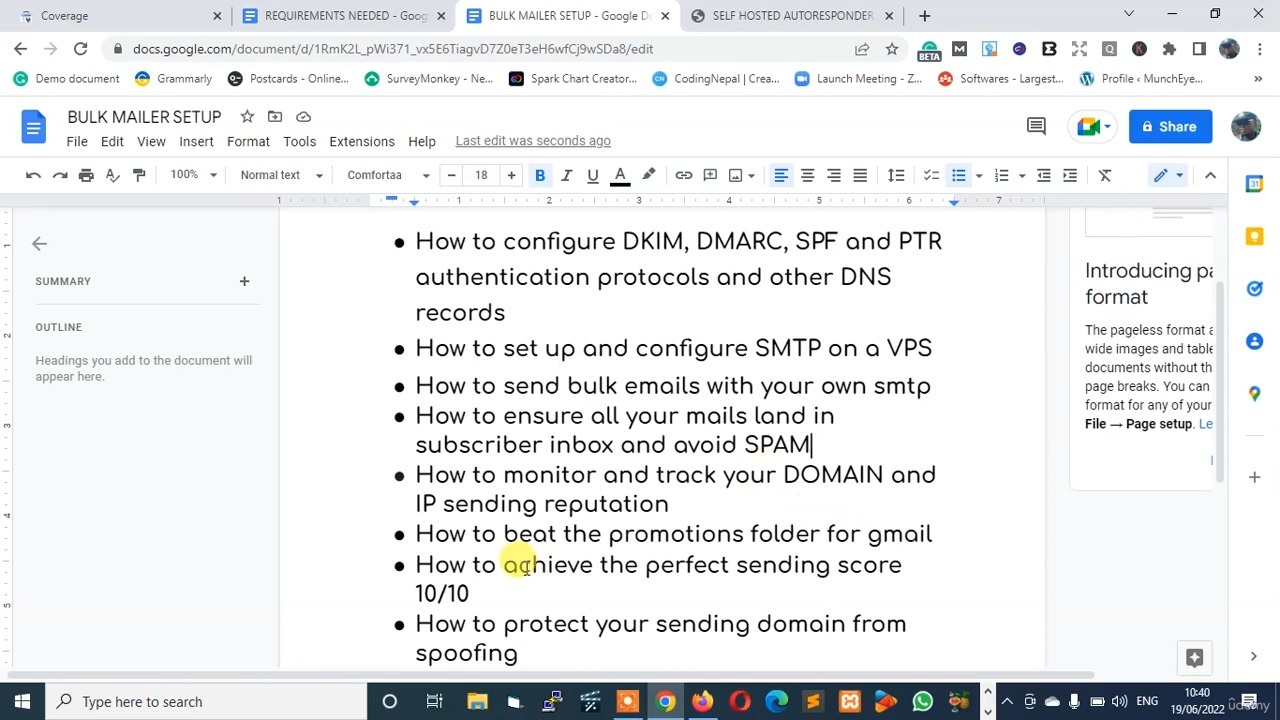Open Google Calendar in the side panel
Screen dimensions: 1280x720
(x=1254, y=184)
